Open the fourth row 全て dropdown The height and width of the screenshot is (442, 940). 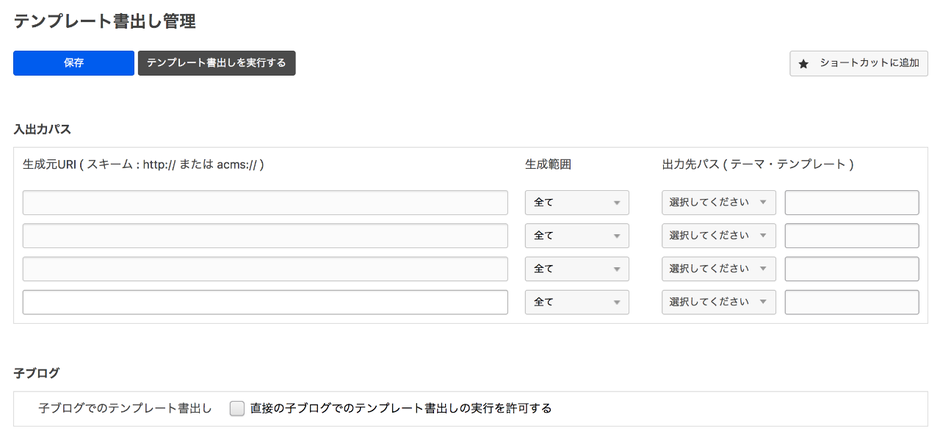pyautogui.click(x=577, y=302)
